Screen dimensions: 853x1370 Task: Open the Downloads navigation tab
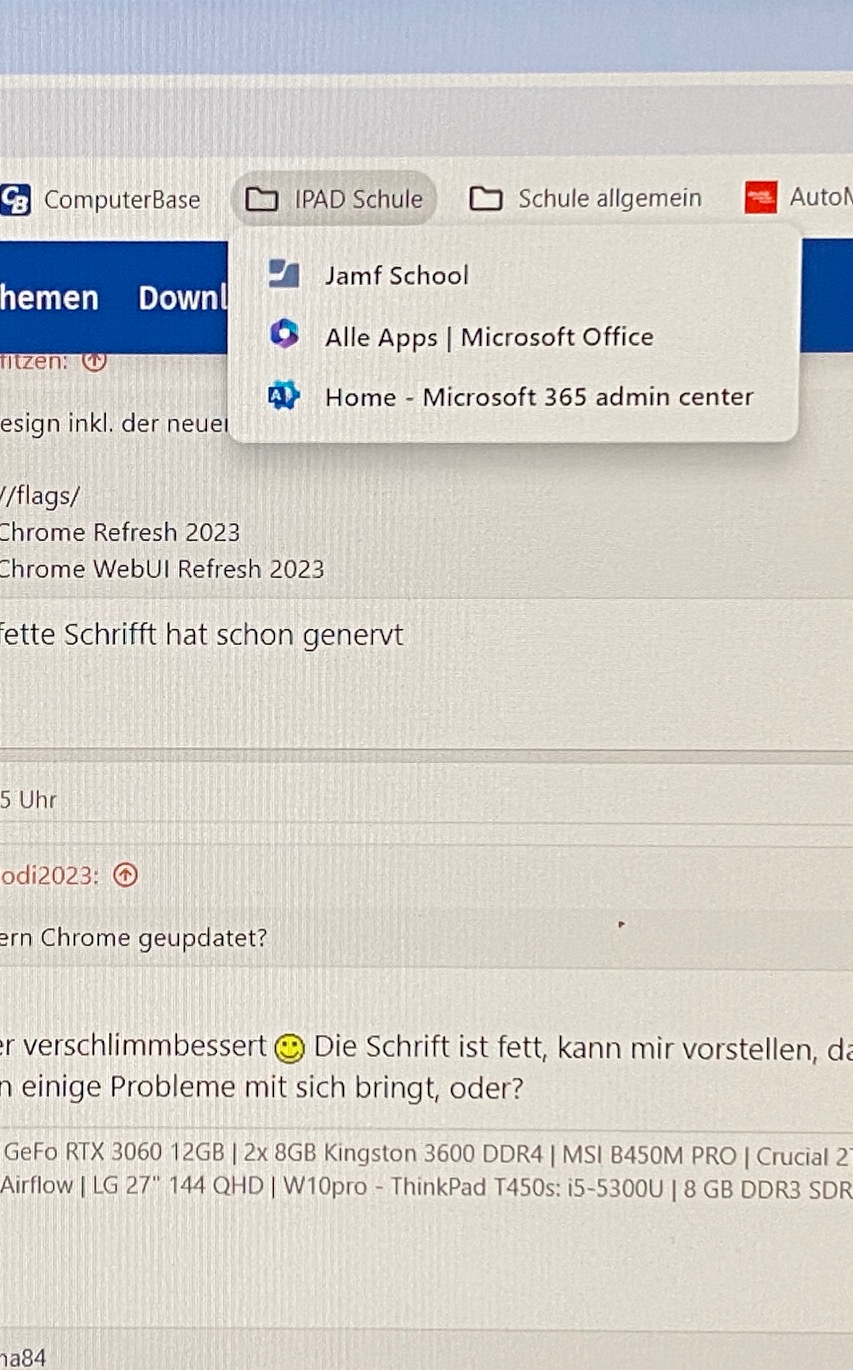pyautogui.click(x=184, y=298)
